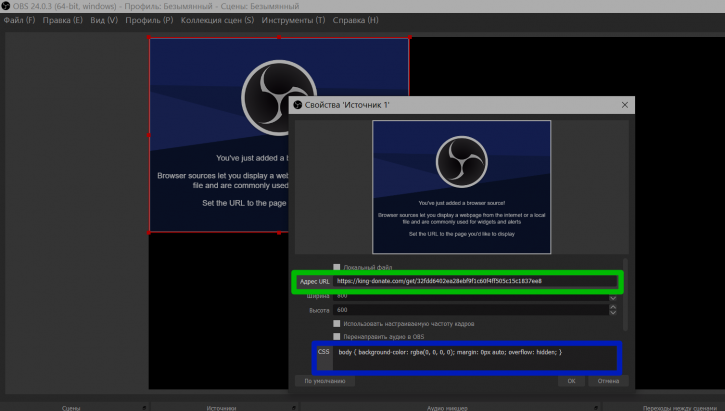Open the Вид (V) menu
Viewport: 725px width, 411px height.
[104, 20]
